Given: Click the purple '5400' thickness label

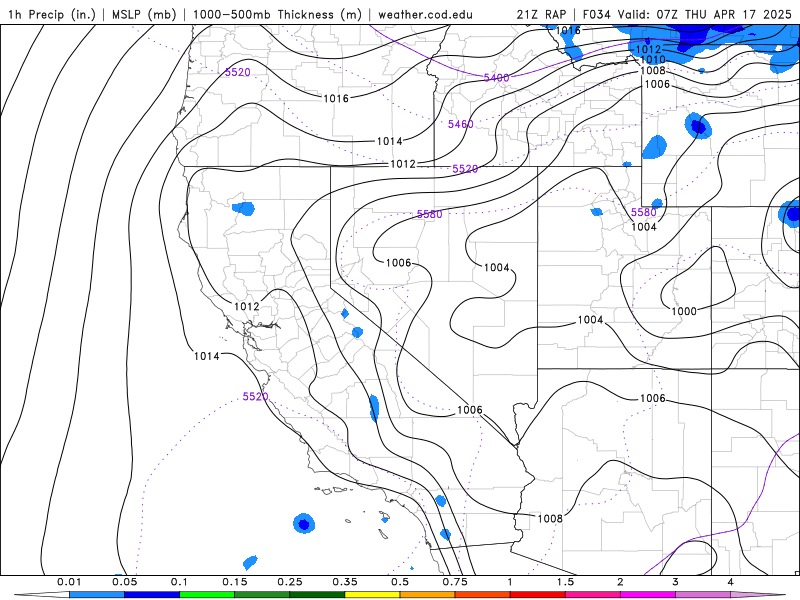Looking at the screenshot, I should pos(496,78).
